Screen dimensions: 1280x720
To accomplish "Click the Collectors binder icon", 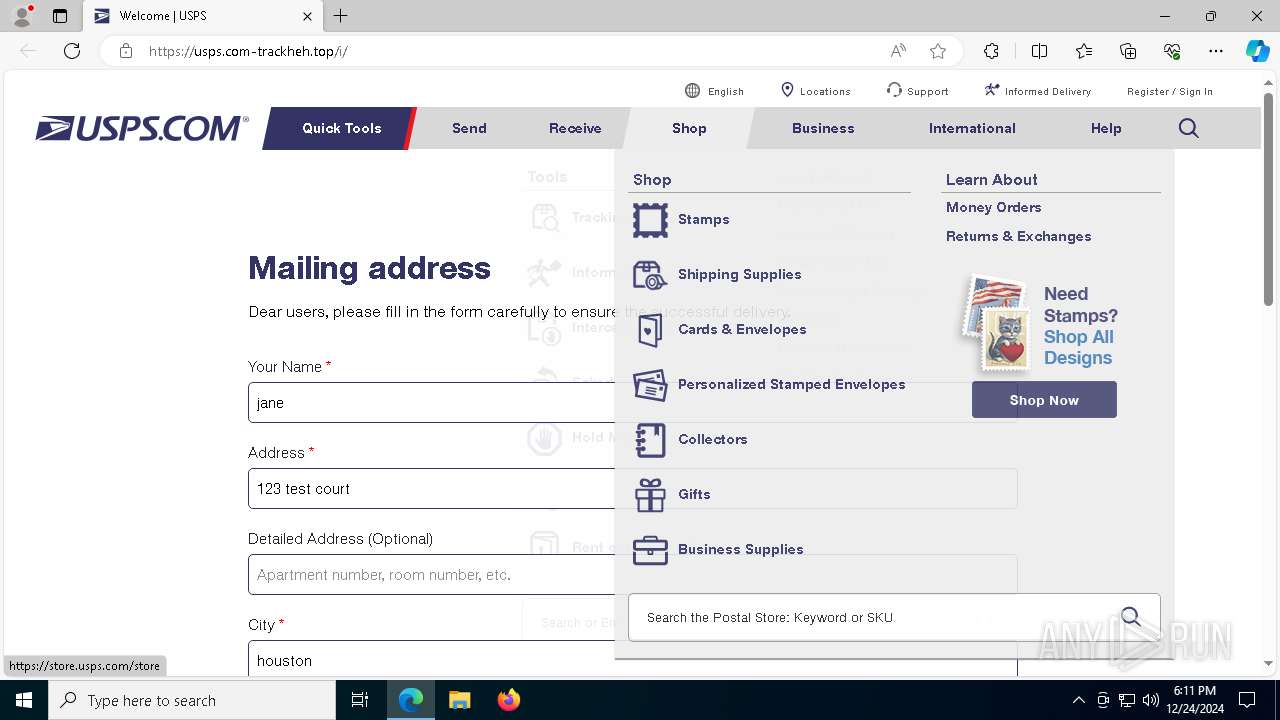I will pyautogui.click(x=650, y=440).
